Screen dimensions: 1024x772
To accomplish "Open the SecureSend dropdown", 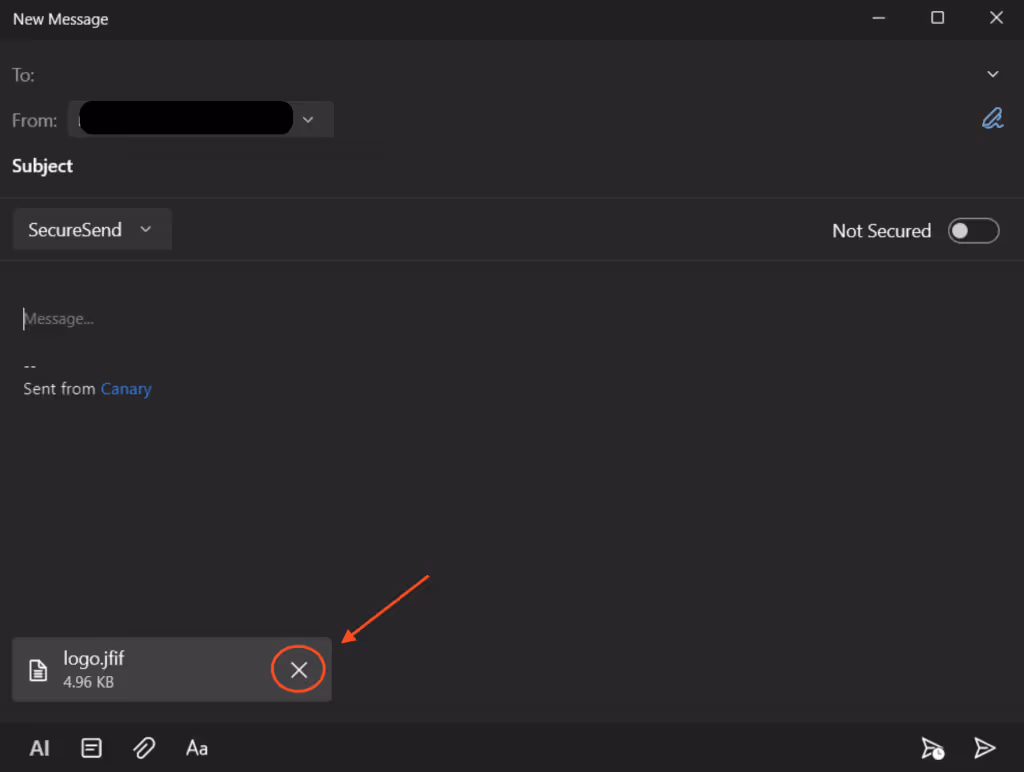I will coord(91,230).
